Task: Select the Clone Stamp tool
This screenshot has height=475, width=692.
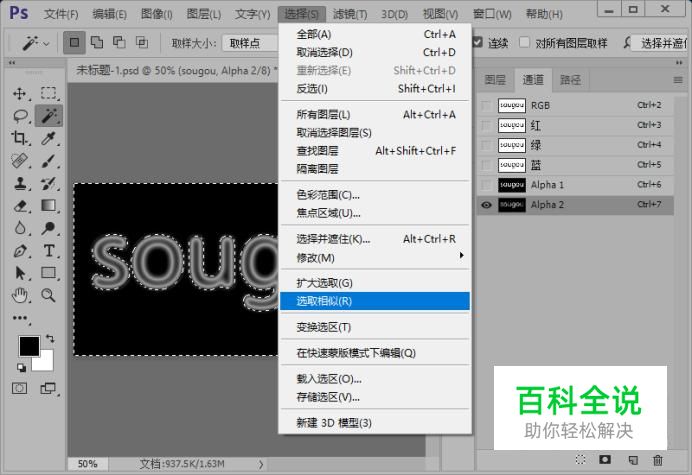Action: [x=19, y=183]
